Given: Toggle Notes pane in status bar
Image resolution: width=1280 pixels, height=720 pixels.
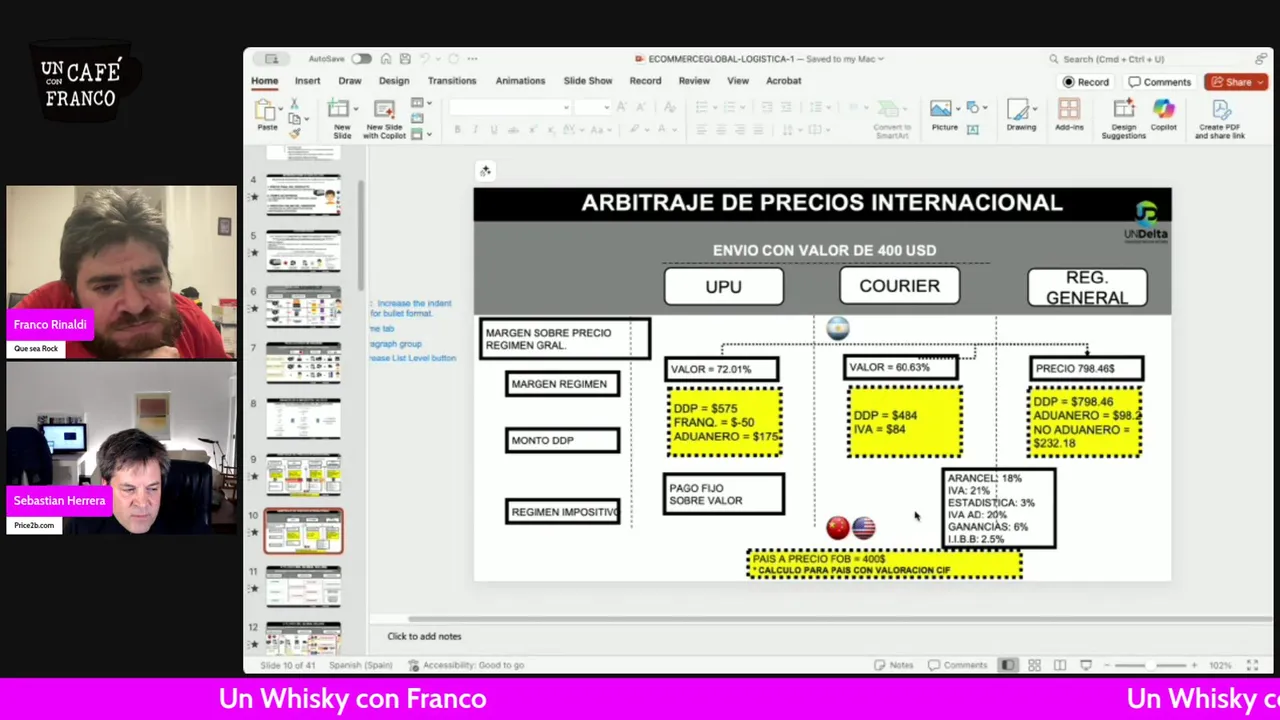Looking at the screenshot, I should coord(894,665).
